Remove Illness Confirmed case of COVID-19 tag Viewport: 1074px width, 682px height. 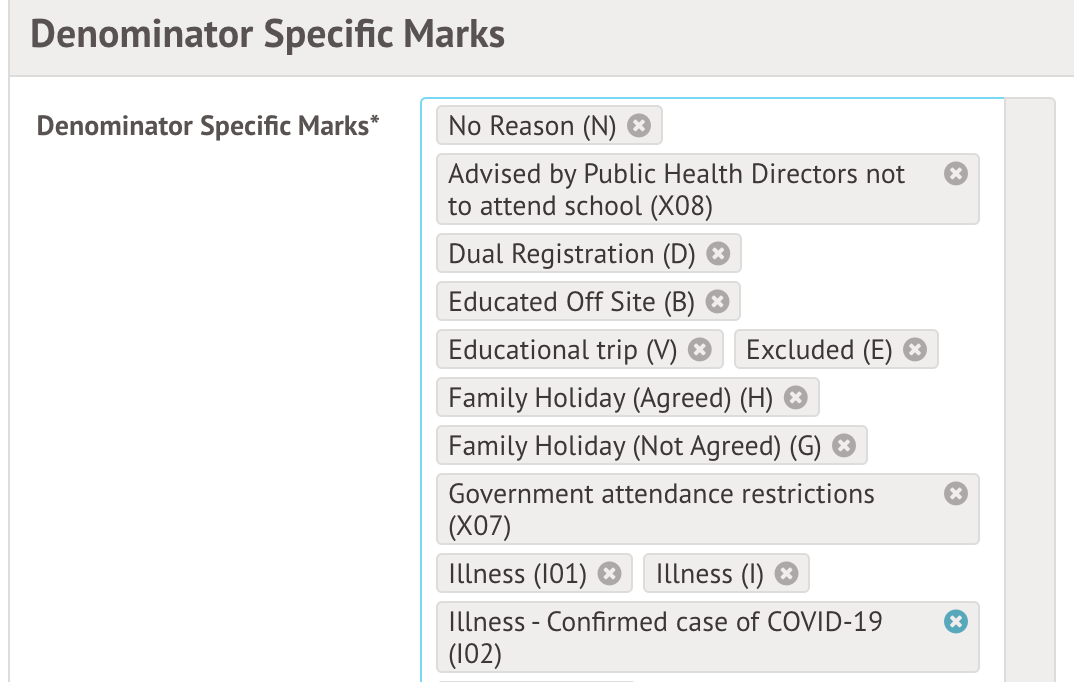pyautogui.click(x=956, y=622)
